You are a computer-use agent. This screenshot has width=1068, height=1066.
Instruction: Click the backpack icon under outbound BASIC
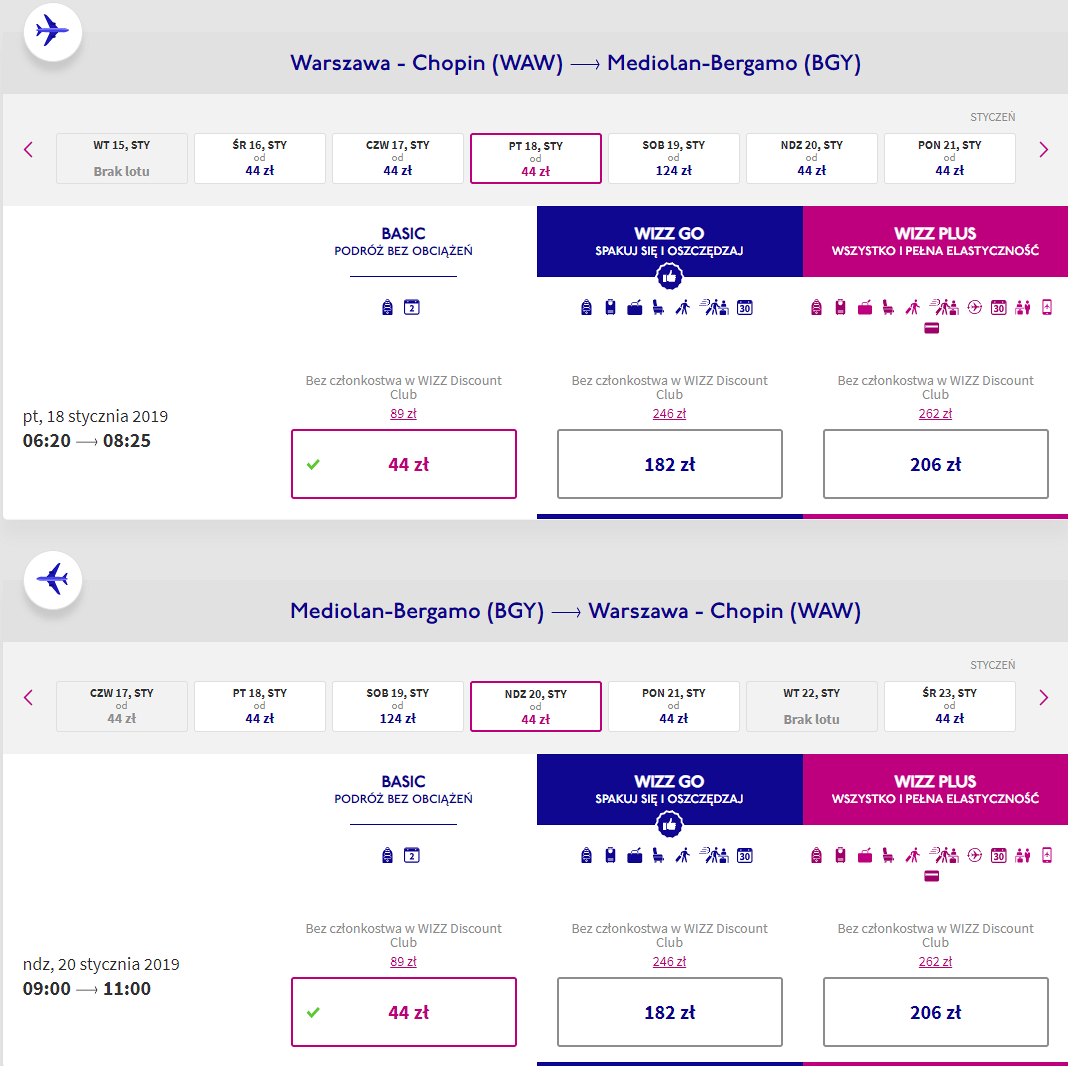pos(388,308)
